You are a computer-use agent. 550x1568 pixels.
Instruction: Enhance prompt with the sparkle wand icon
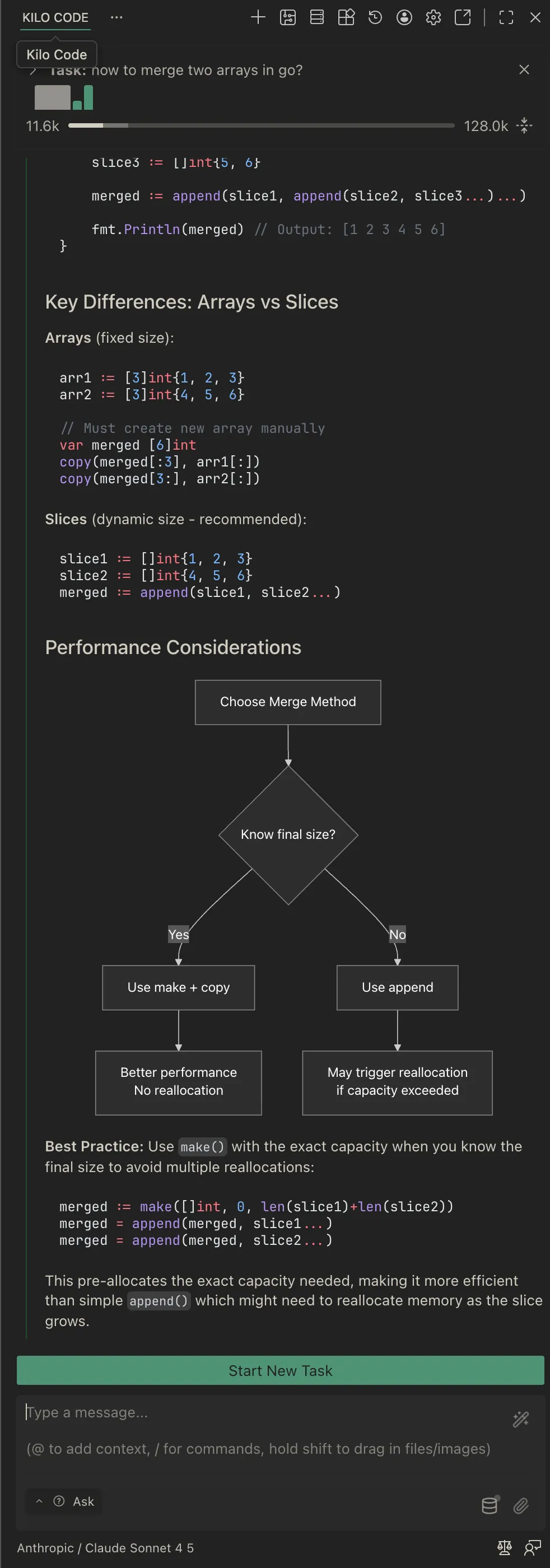521,1420
